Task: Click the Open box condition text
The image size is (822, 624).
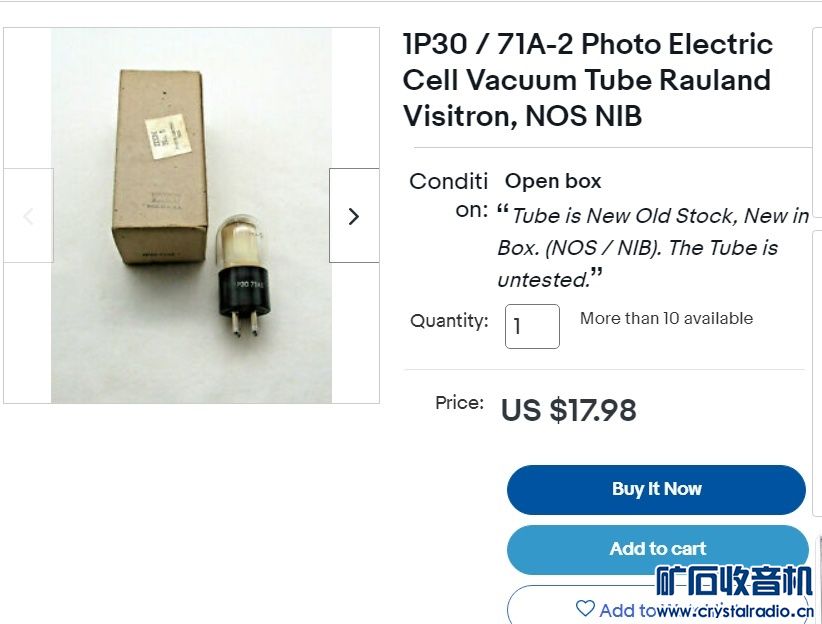Action: pos(553,181)
